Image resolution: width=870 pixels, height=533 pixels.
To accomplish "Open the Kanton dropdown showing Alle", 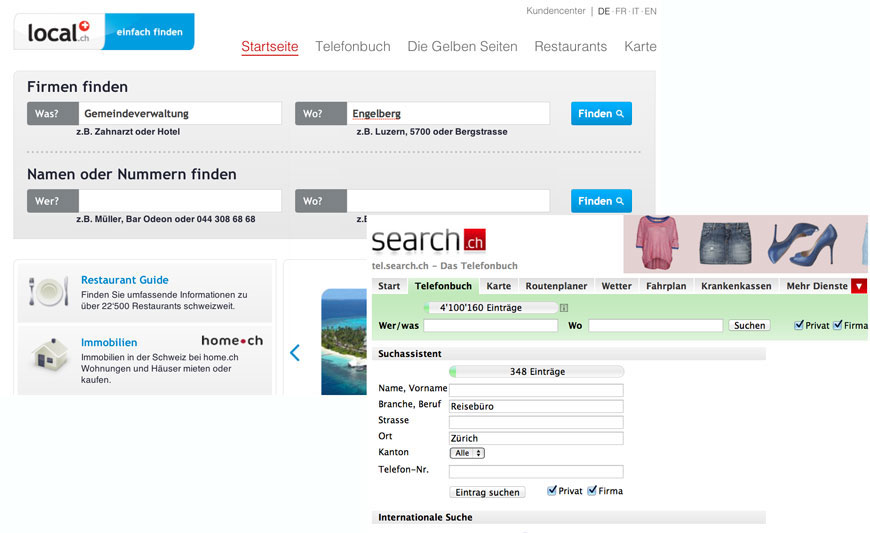I will pos(467,453).
